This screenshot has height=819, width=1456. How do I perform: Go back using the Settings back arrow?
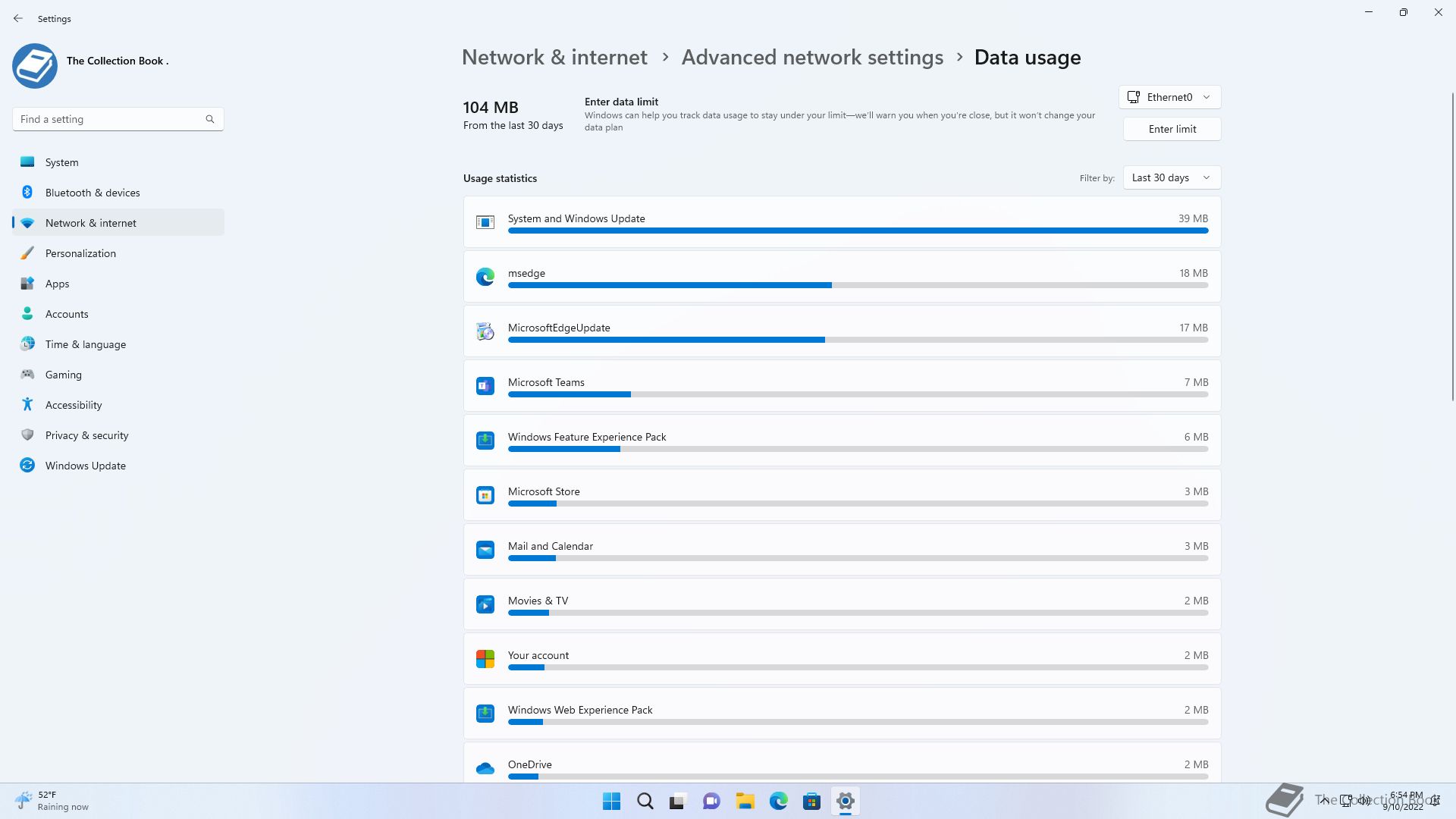18,18
